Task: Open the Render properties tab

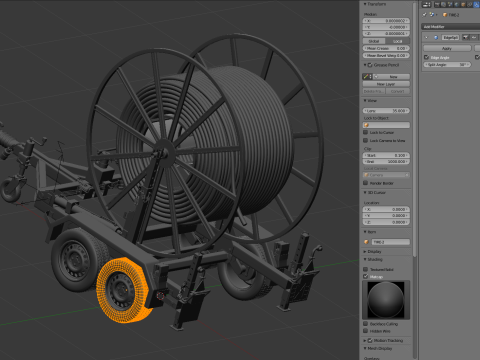Action: (x=437, y=5)
